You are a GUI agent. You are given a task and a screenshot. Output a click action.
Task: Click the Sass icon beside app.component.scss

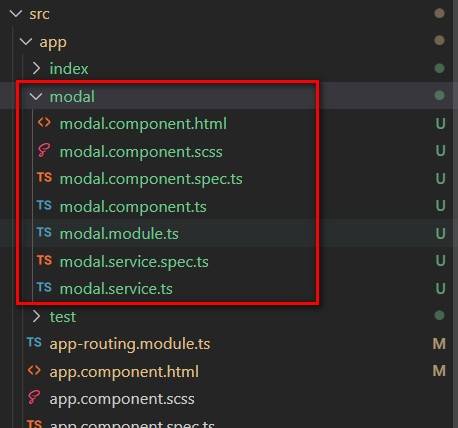point(34,397)
